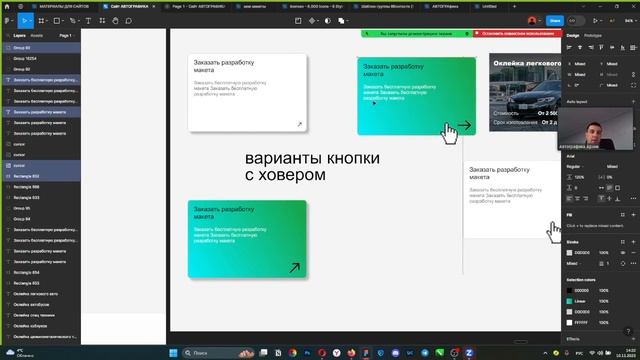Click the Share button

pos(555,21)
